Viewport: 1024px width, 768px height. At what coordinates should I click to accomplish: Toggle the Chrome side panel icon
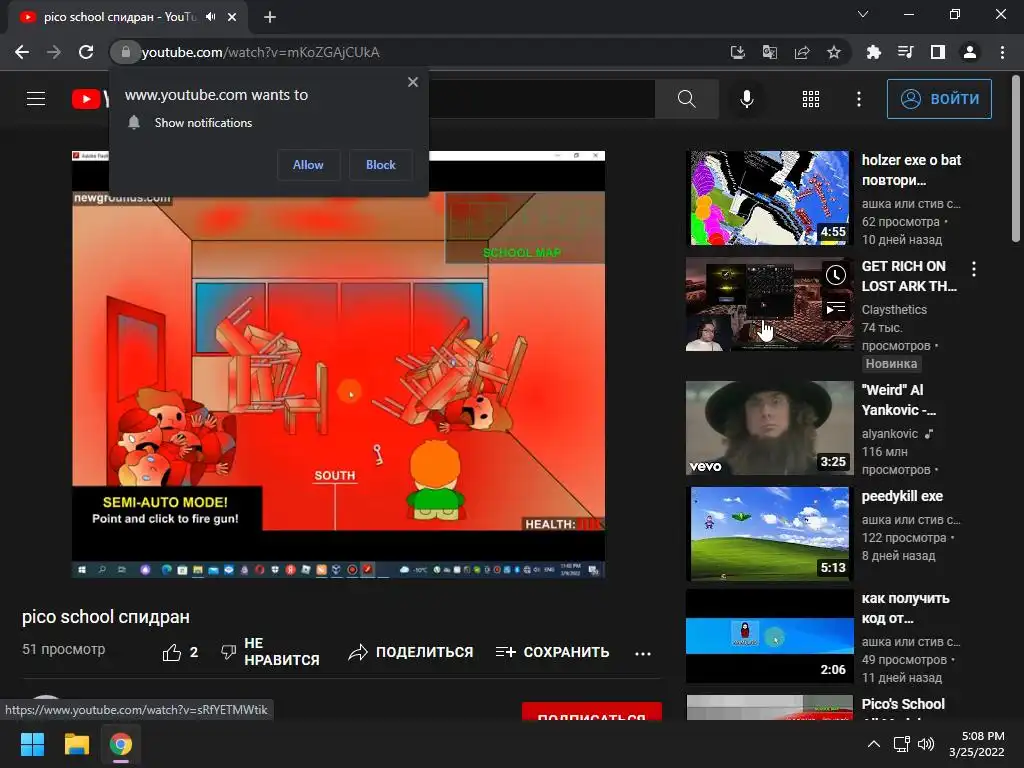(x=938, y=52)
